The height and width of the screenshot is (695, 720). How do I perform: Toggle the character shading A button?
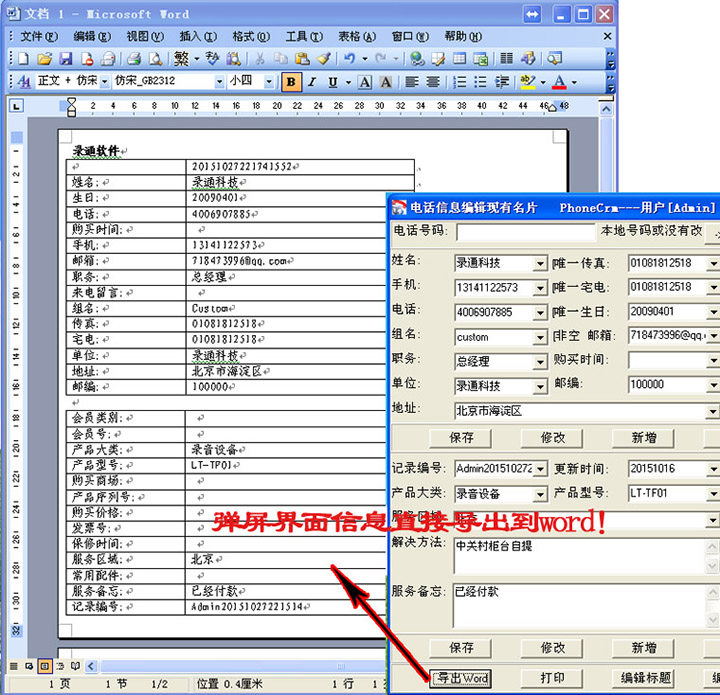pos(386,82)
